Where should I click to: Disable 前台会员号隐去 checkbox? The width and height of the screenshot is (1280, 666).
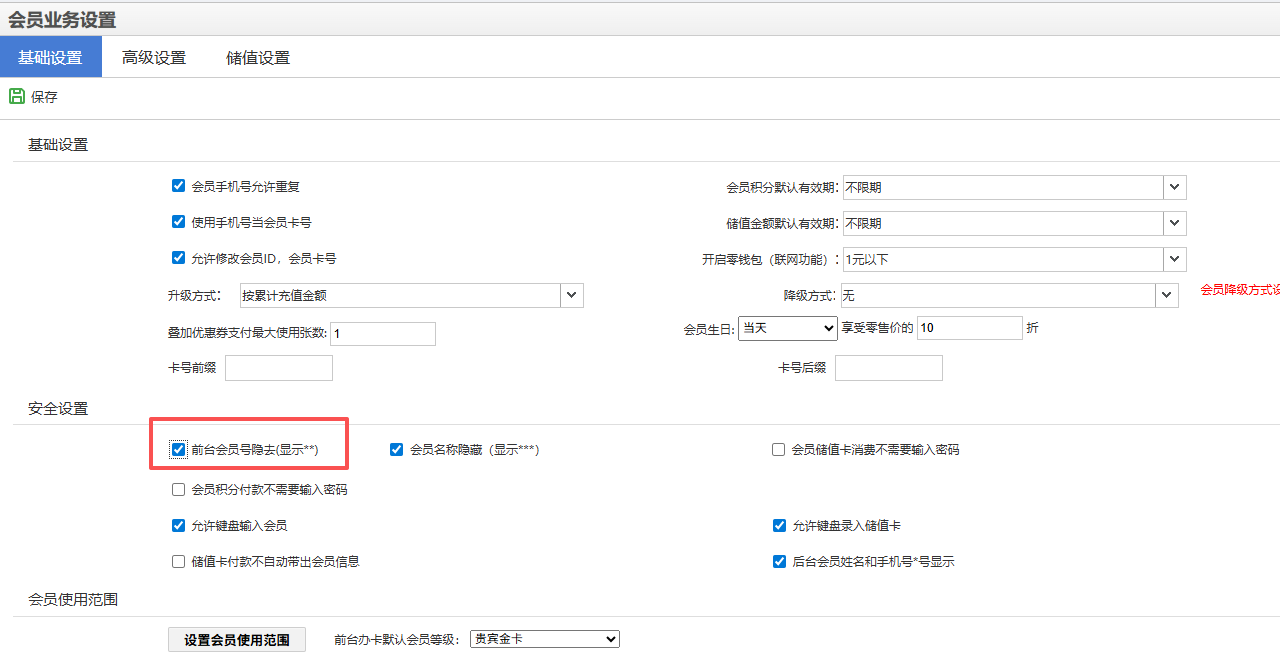click(x=179, y=450)
